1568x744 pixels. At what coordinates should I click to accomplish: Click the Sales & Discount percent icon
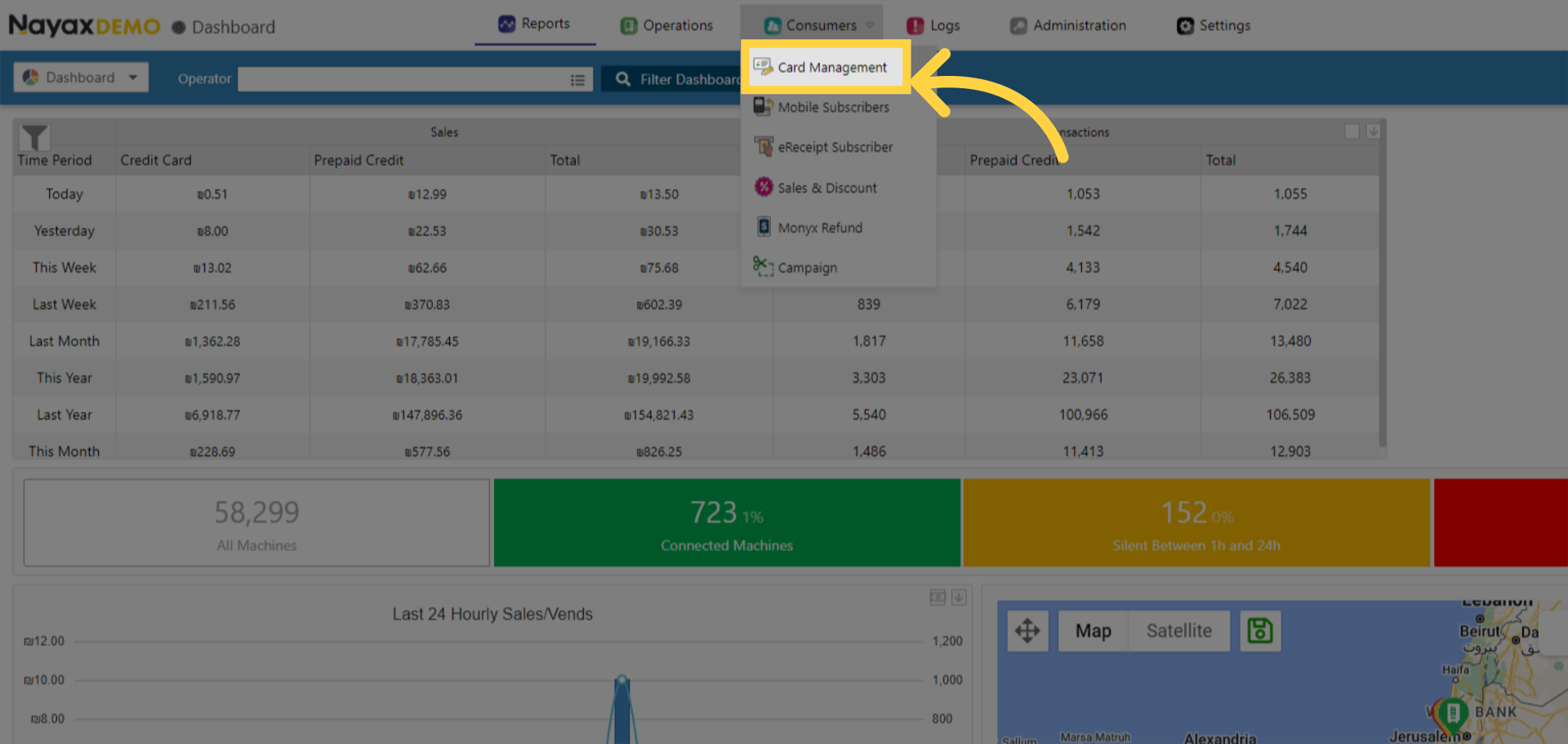pos(763,187)
